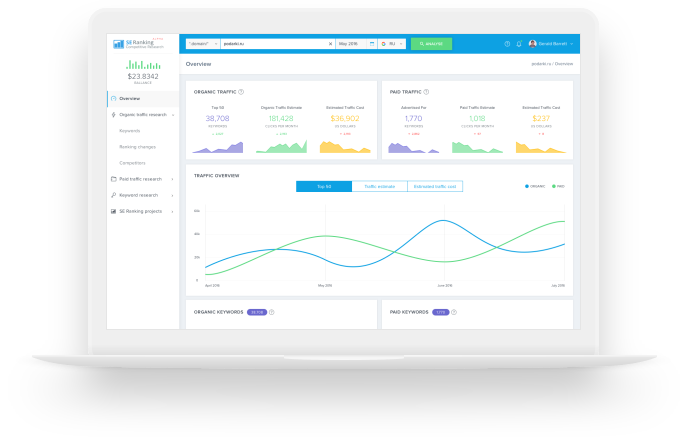Click the yellow organic traffic cost sparkline

(345, 147)
